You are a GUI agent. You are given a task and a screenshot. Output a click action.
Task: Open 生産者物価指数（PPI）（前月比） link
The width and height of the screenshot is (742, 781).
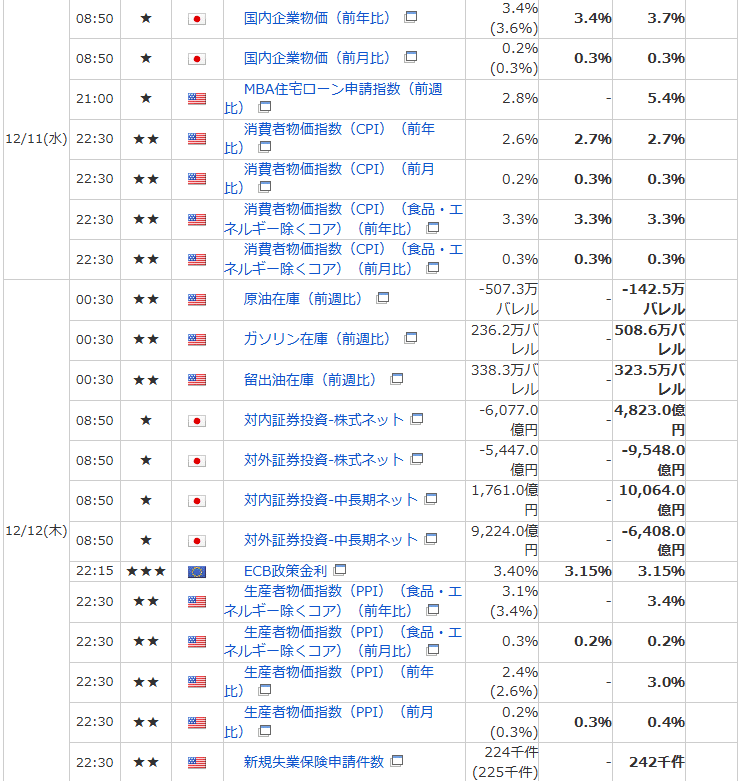click(x=330, y=722)
